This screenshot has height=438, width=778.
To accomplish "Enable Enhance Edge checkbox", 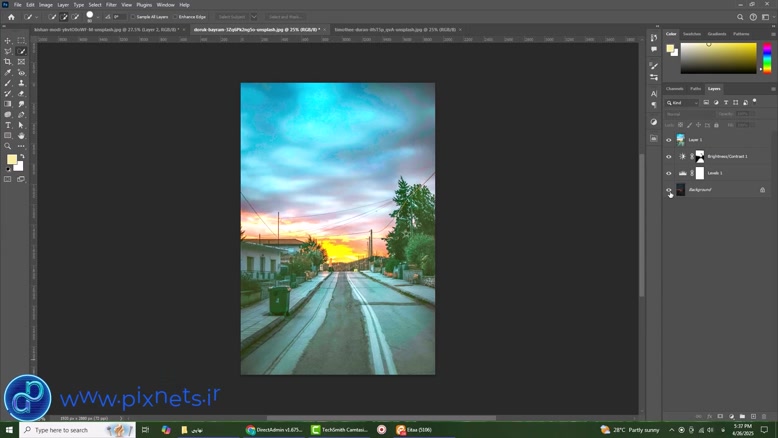I will tap(175, 17).
